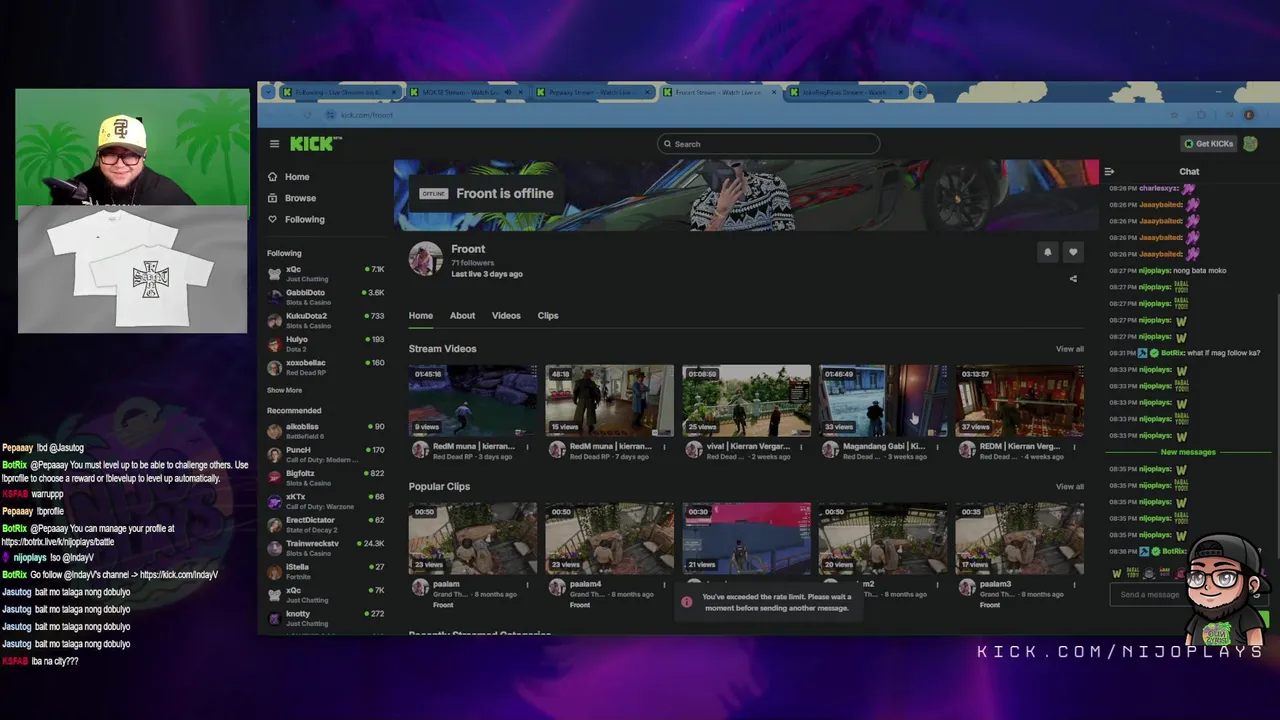Image resolution: width=1280 pixels, height=720 pixels.
Task: Play the paalam clip with 23 views
Action: point(473,539)
